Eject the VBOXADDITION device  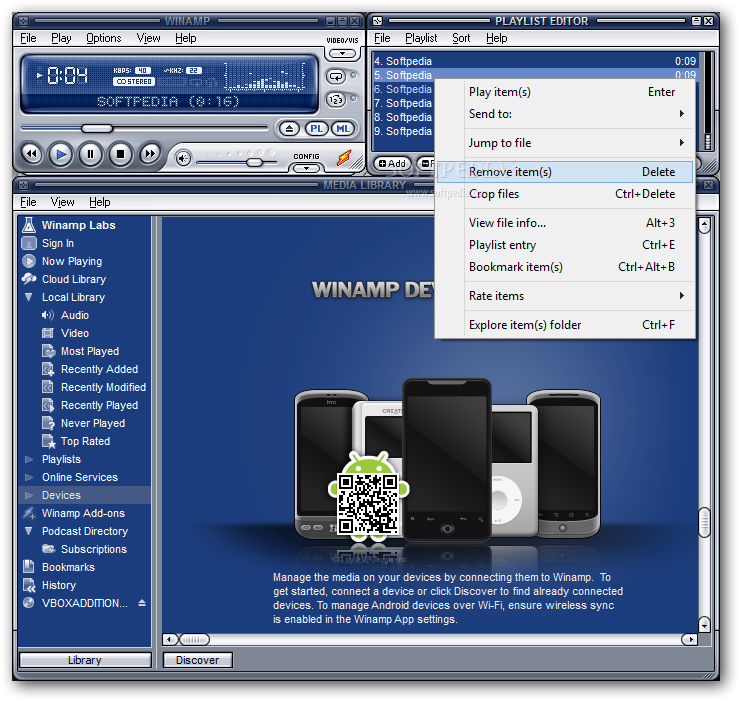(142, 603)
